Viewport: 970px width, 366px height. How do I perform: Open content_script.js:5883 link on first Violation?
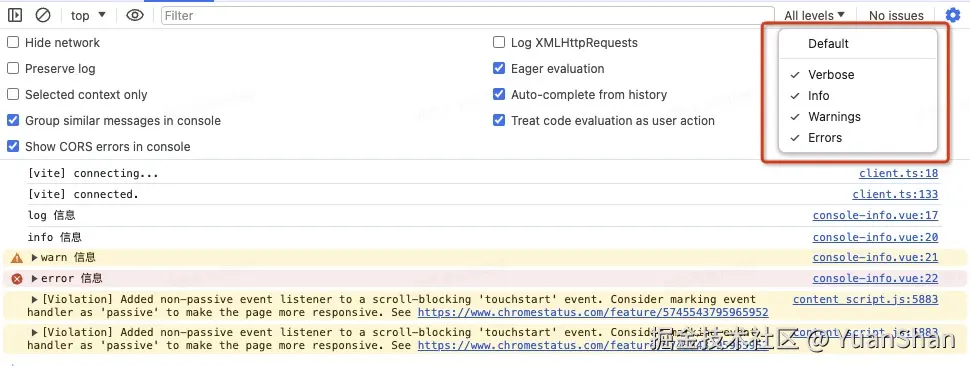pos(865,300)
